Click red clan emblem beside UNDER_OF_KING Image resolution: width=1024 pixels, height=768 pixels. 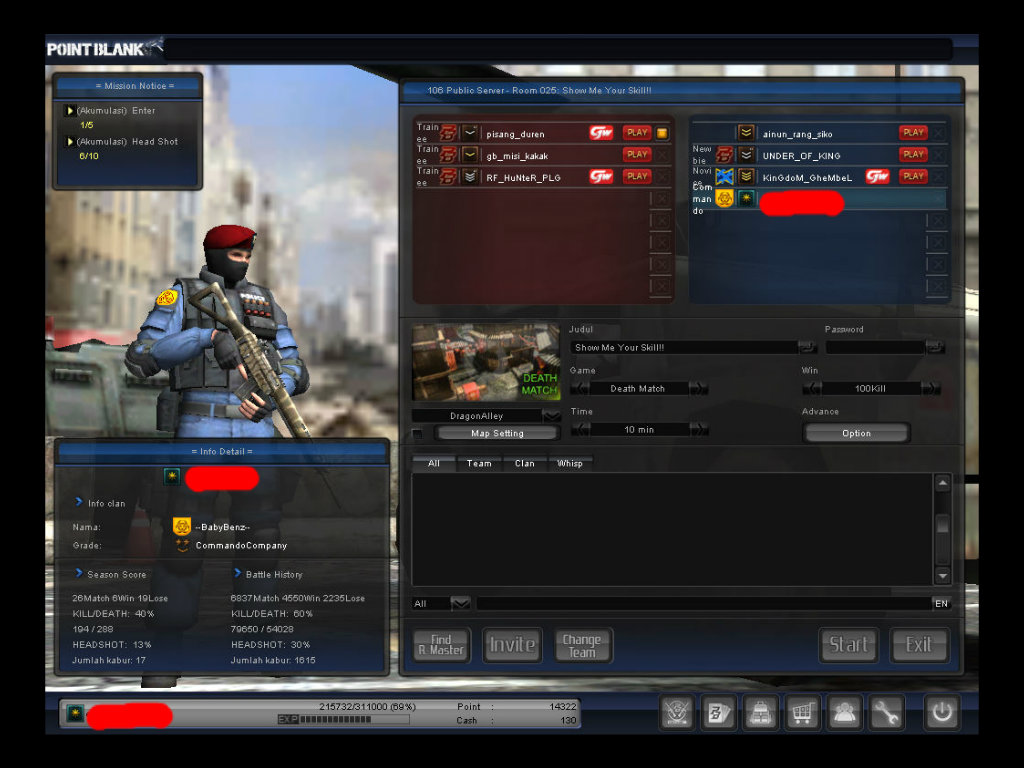click(x=724, y=155)
